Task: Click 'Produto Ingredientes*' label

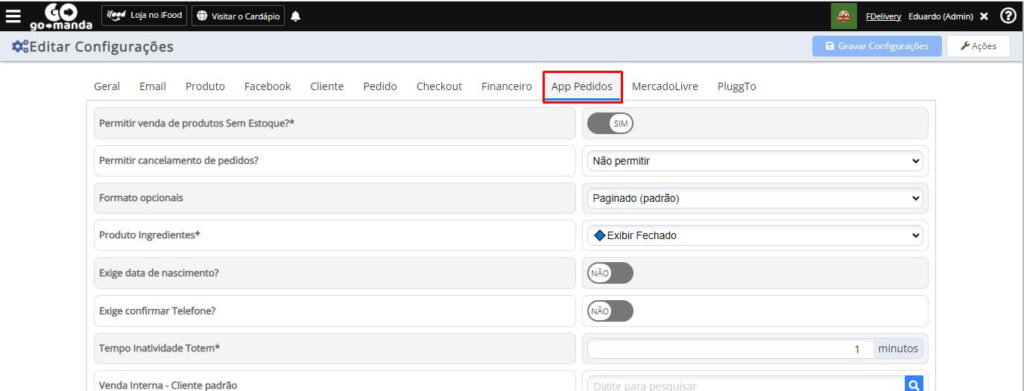Action: tap(149, 236)
